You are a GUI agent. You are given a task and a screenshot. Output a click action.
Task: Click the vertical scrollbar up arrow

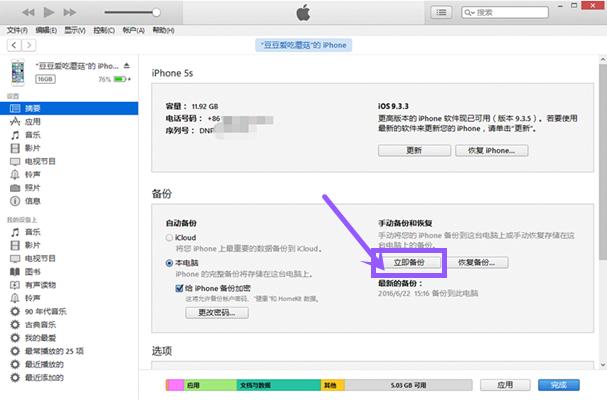pyautogui.click(x=603, y=60)
